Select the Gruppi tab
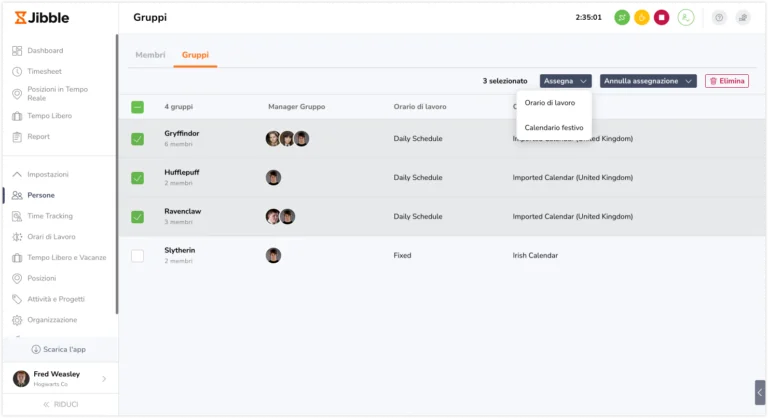Screen dimensions: 768x418 pos(195,55)
